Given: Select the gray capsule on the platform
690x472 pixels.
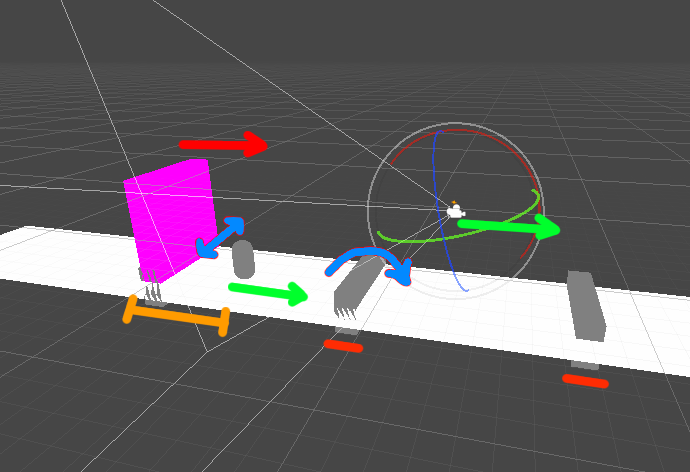Looking at the screenshot, I should point(243,259).
